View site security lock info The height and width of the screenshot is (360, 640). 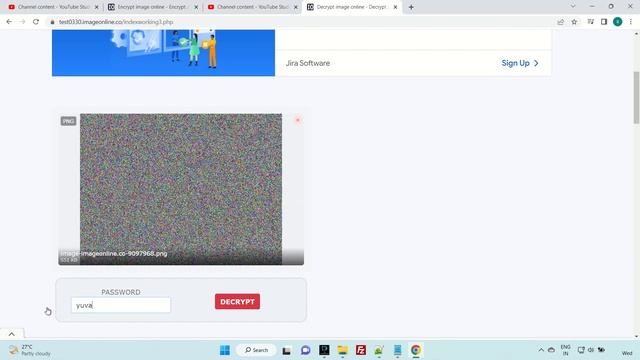(x=52, y=22)
